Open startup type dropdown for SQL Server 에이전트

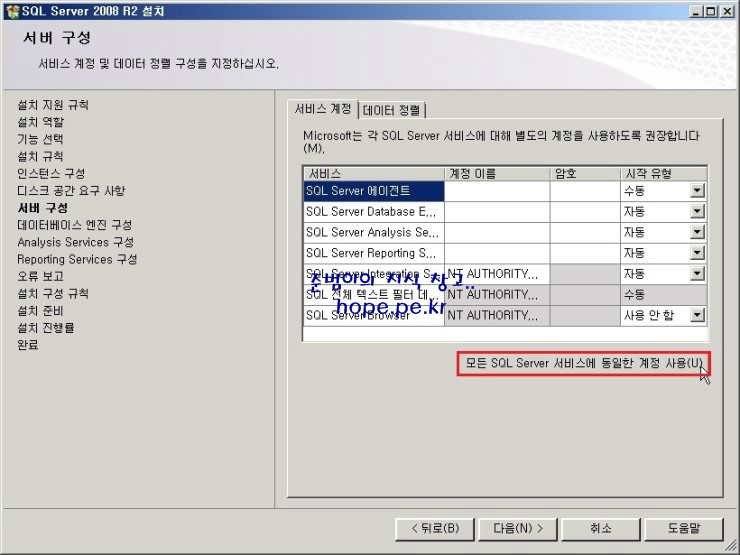coord(697,191)
